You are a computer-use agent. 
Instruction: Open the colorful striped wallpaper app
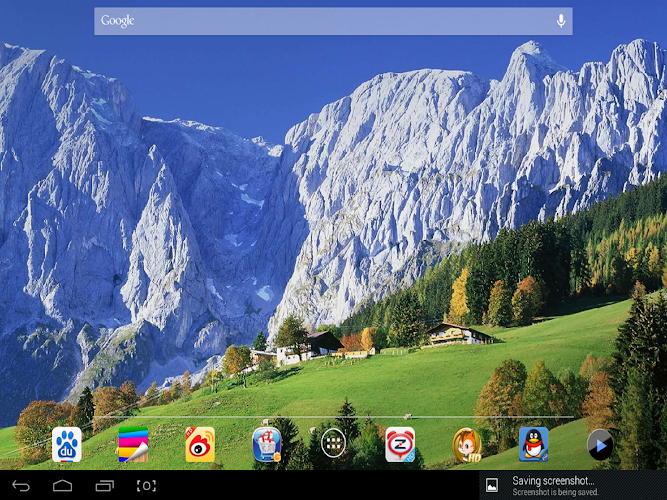coord(133,444)
